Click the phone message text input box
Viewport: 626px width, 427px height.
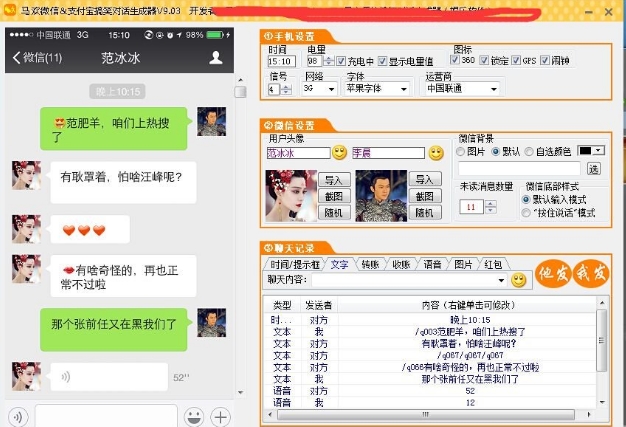tap(106, 416)
